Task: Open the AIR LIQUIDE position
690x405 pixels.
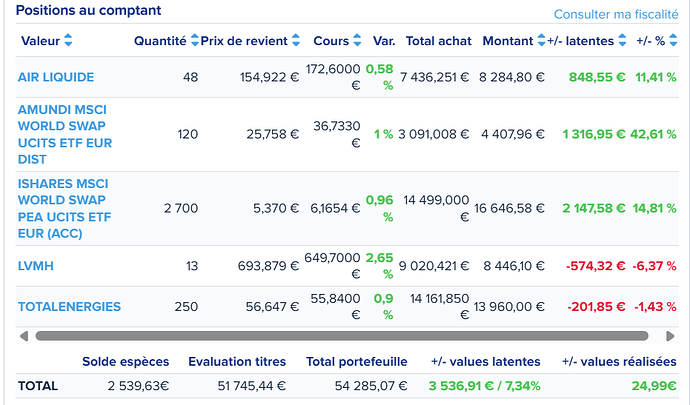Action: pyautogui.click(x=54, y=77)
